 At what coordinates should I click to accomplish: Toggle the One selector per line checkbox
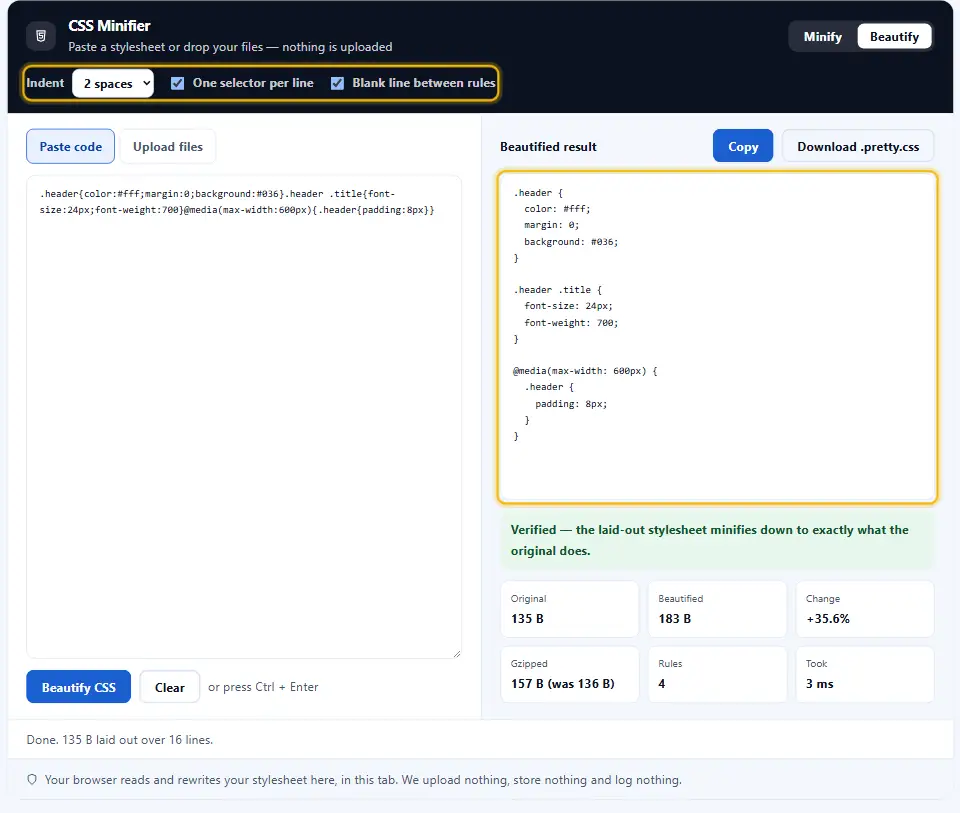178,83
